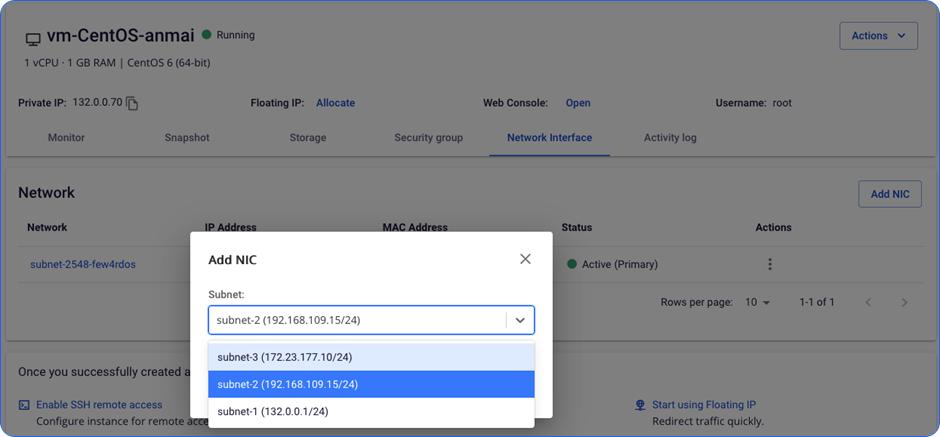Click the Add NIC button

point(889,194)
